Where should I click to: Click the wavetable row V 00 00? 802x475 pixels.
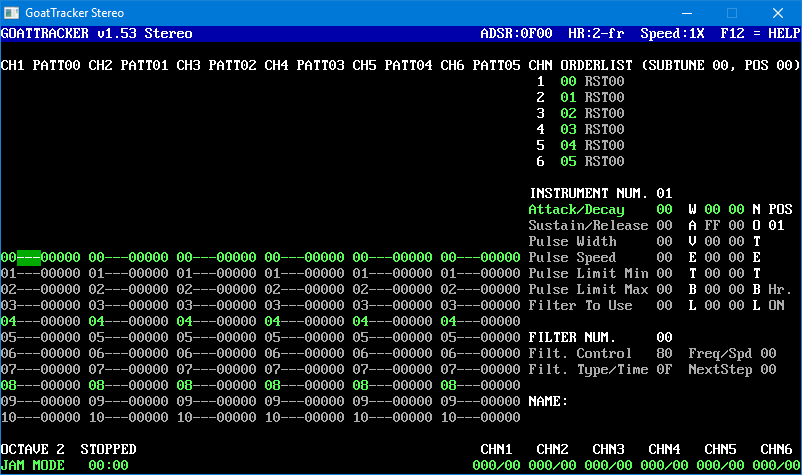coord(716,241)
